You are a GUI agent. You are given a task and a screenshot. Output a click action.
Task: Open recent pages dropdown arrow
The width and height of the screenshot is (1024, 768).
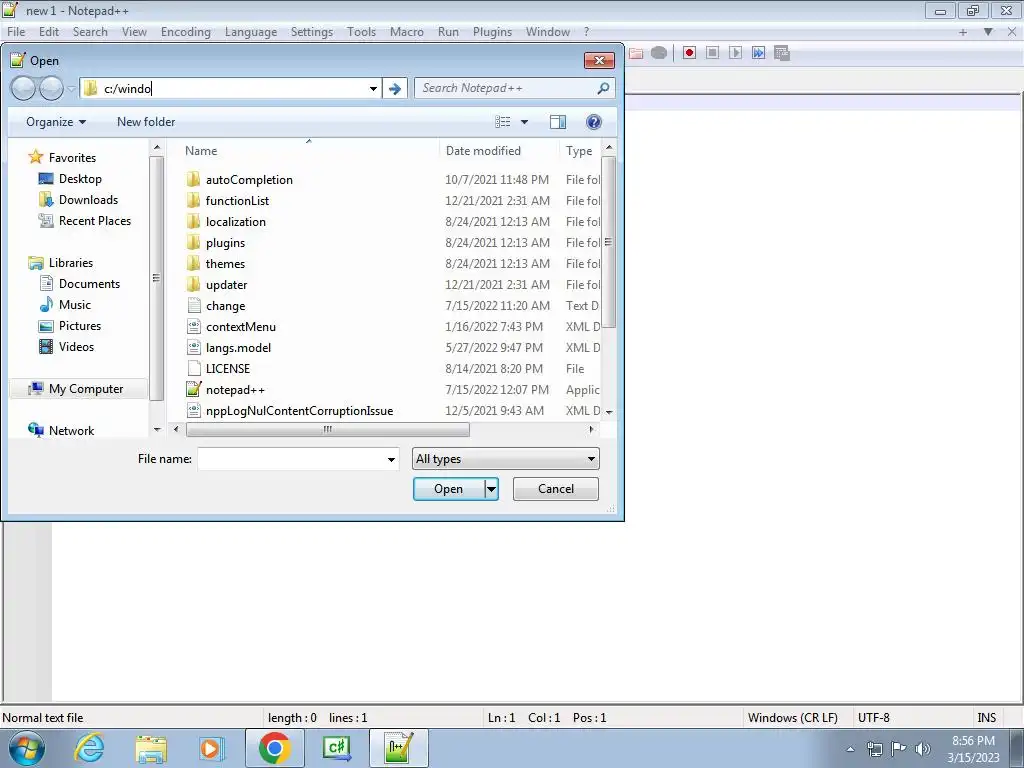click(x=71, y=89)
